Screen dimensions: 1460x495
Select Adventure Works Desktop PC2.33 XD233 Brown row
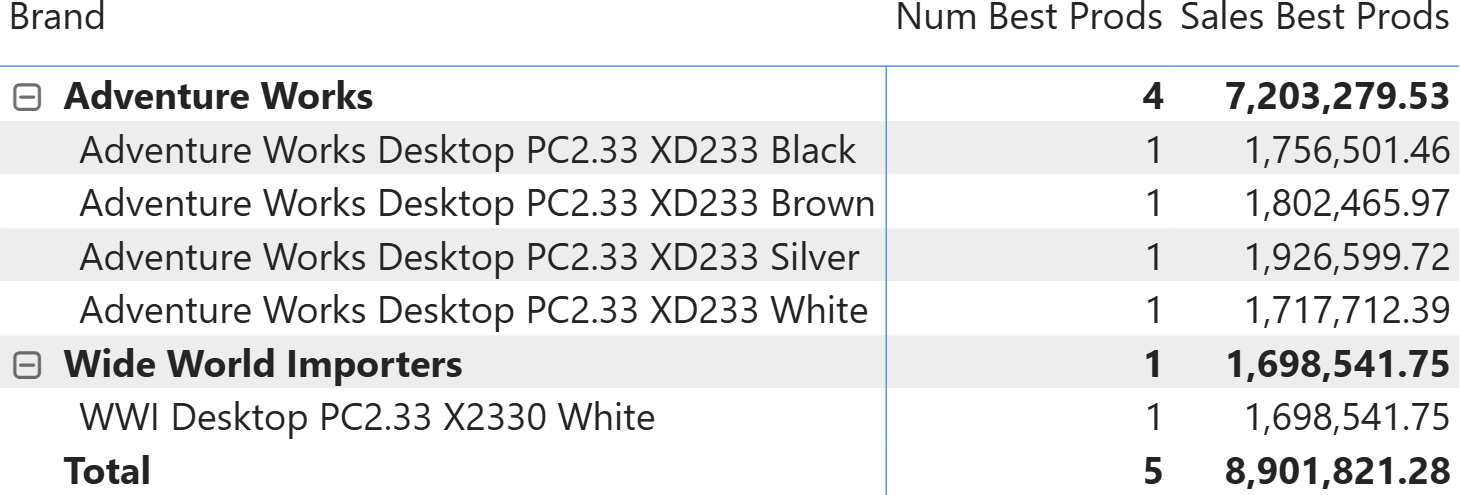pos(477,204)
